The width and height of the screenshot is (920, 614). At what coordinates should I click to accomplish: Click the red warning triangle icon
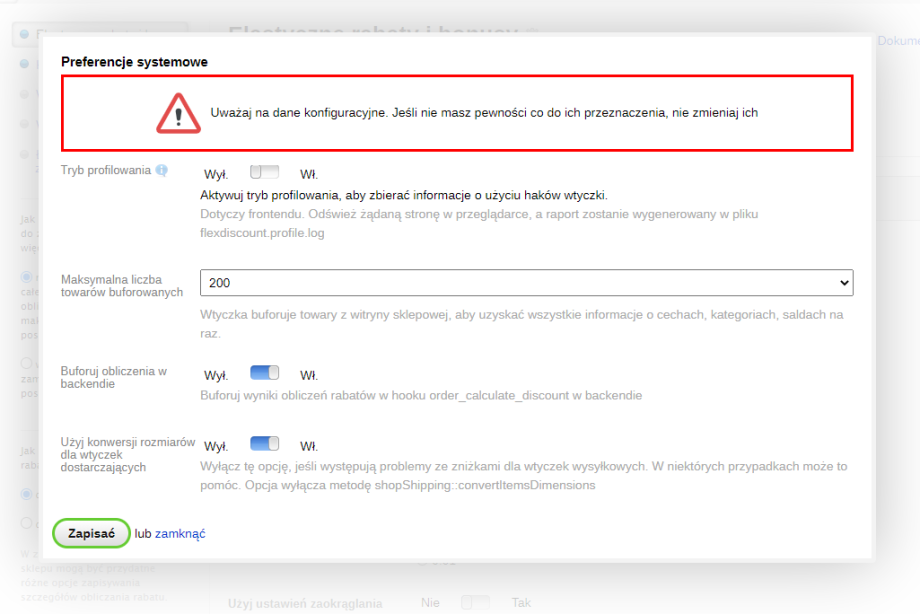[178, 113]
